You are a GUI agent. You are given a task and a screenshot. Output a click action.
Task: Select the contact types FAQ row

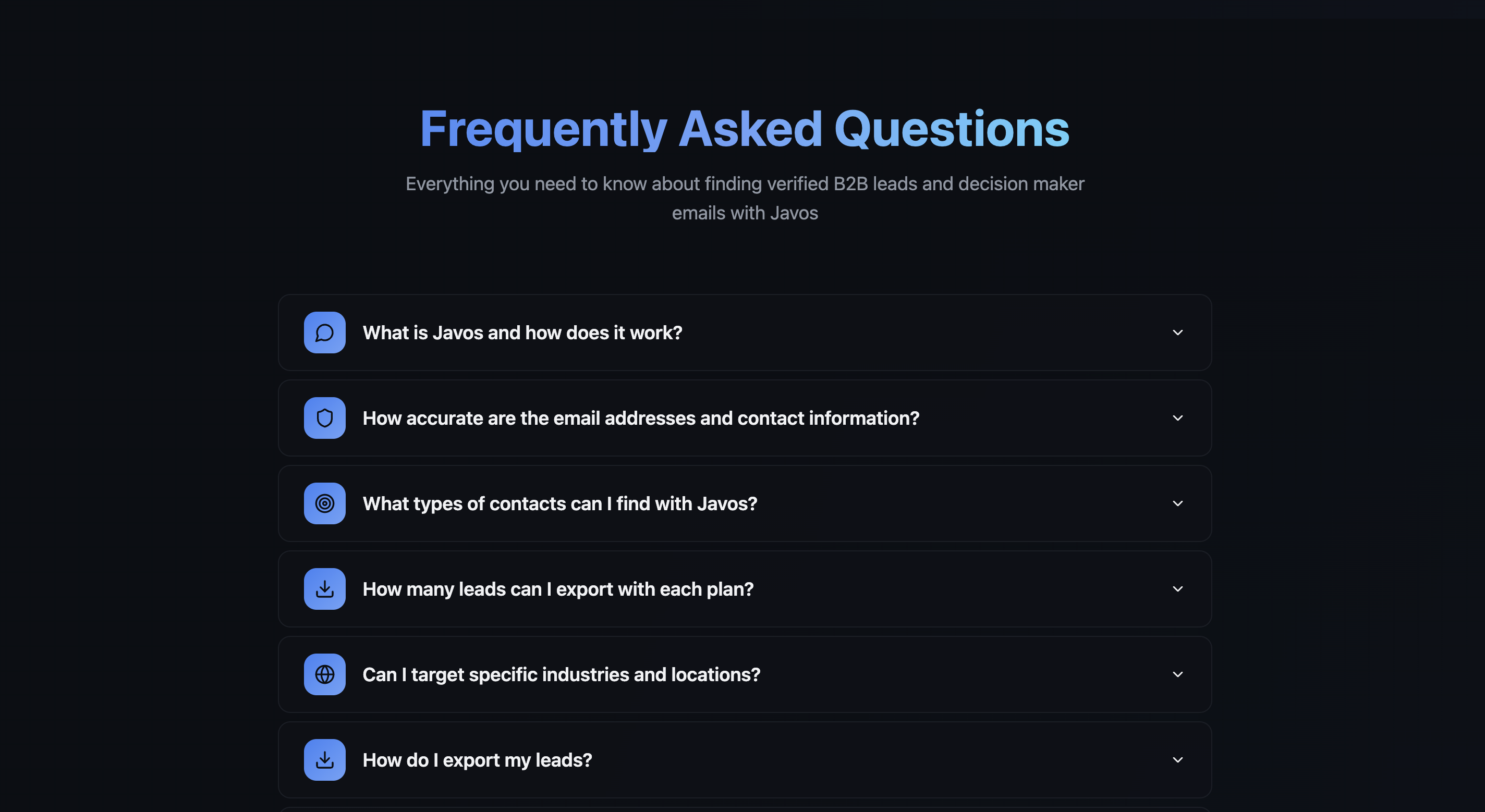(745, 503)
